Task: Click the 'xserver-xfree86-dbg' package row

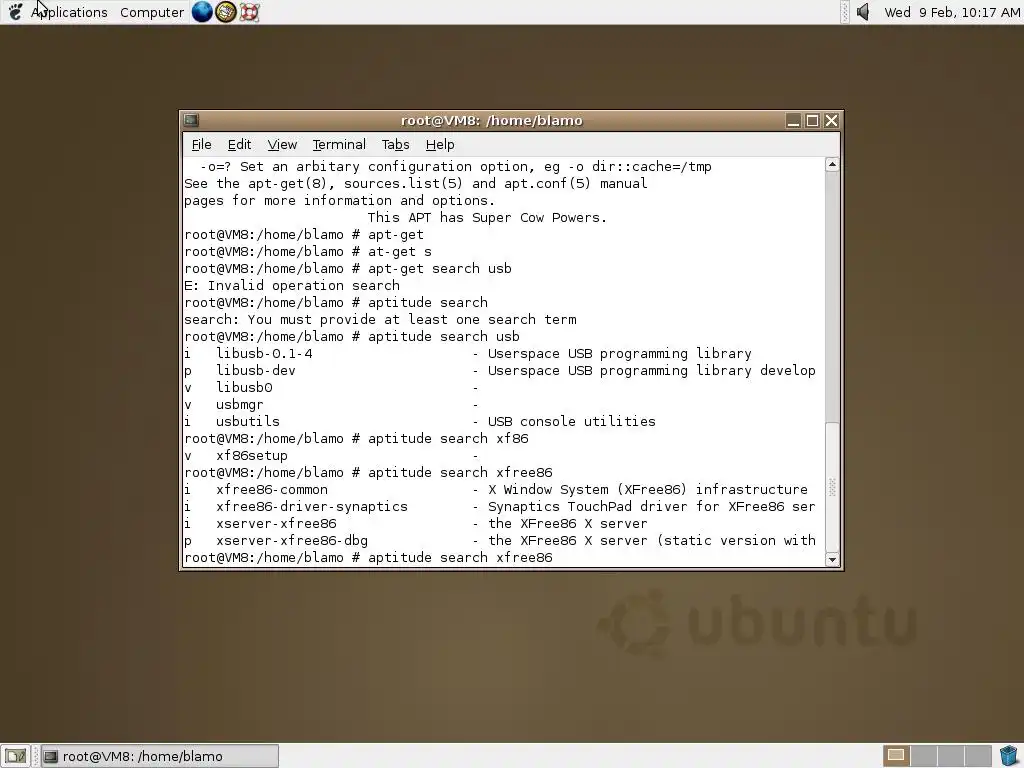Action: click(x=500, y=540)
